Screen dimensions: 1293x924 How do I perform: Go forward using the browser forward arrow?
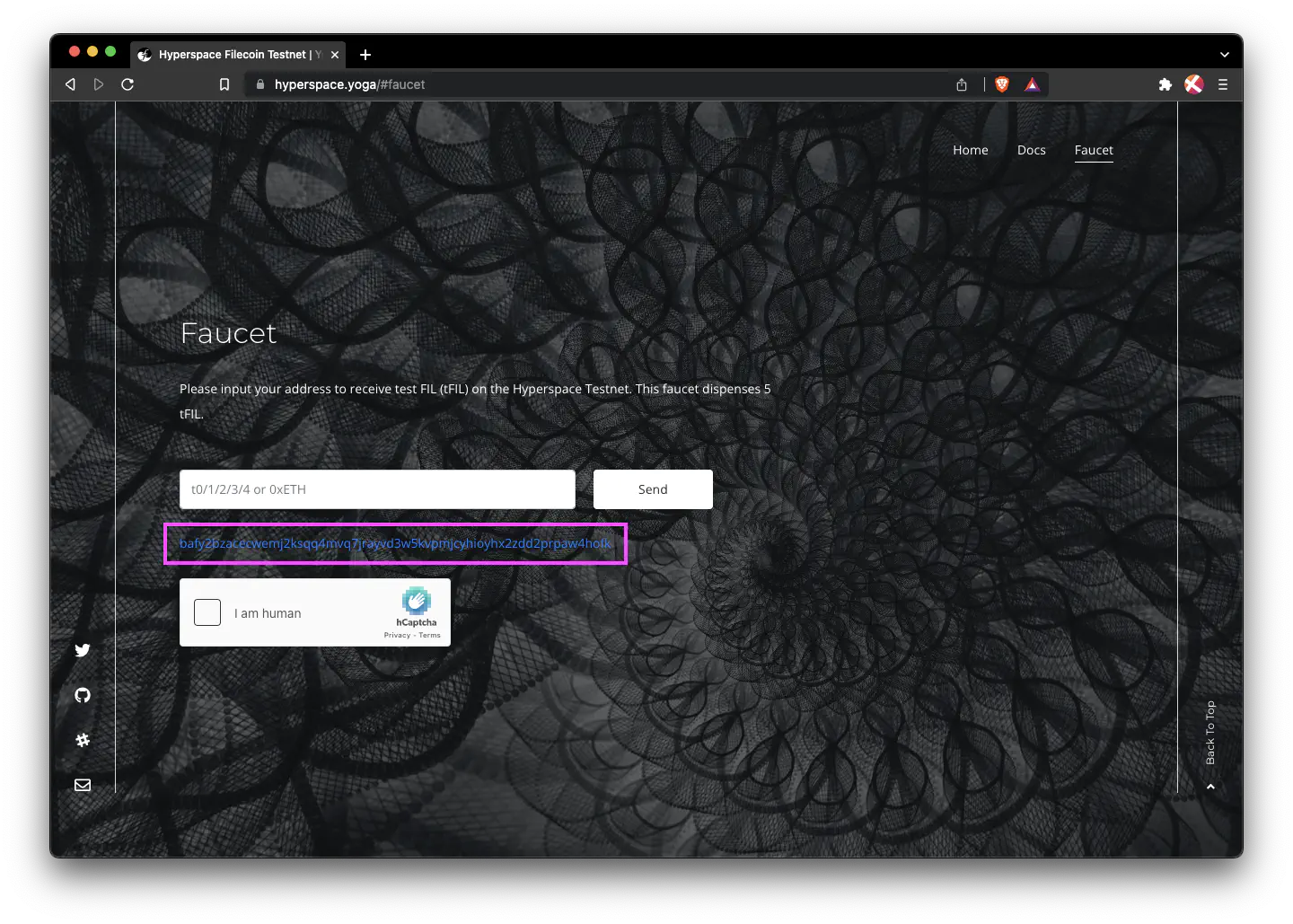pos(99,84)
